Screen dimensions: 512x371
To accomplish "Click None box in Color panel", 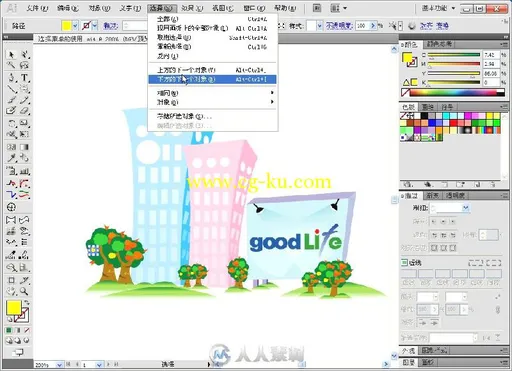I will coord(405,93).
